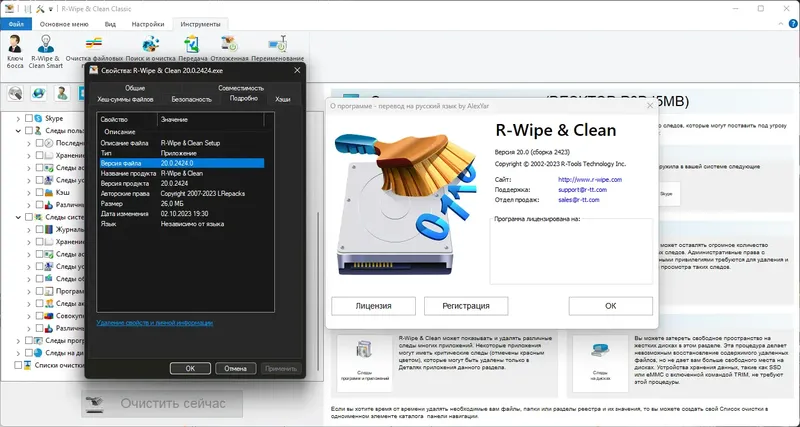Screen dimensions: 800x427
Task: Tick the Последн... checkbox
Action: (39, 143)
